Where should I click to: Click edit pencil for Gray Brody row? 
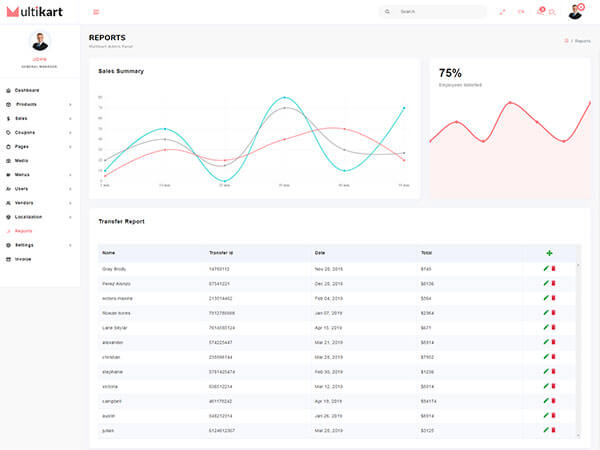point(545,268)
